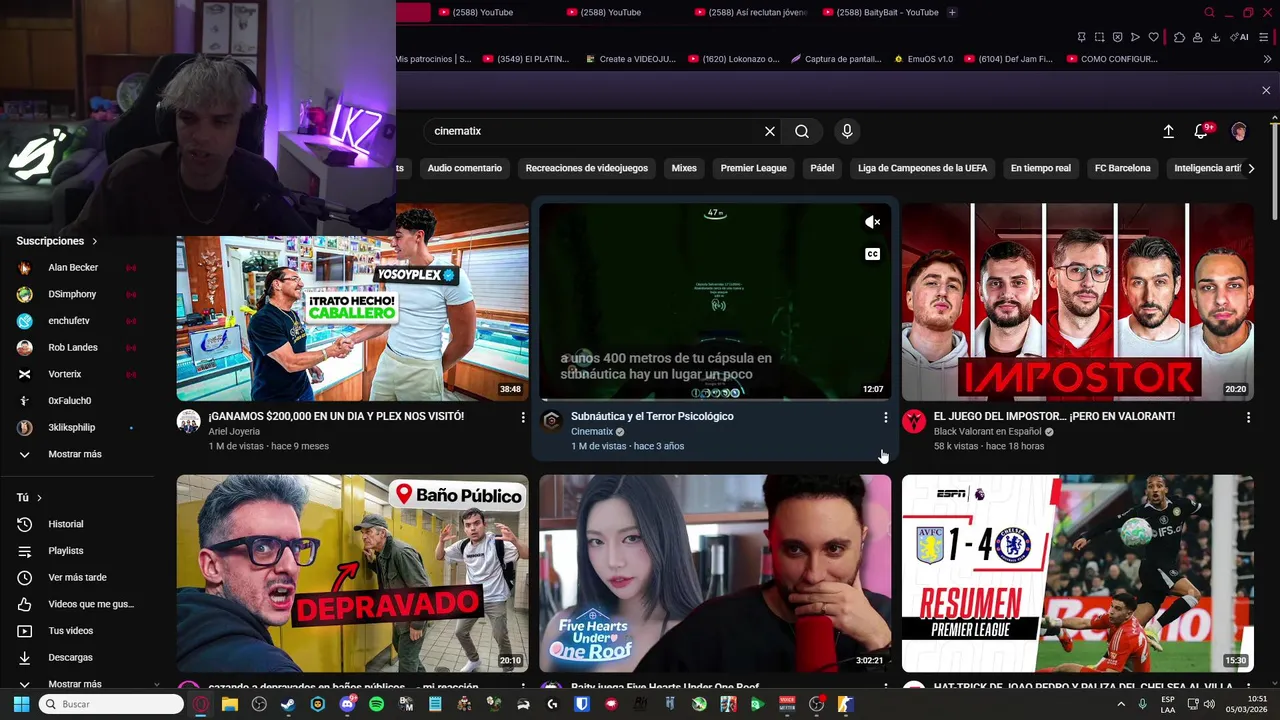The image size is (1280, 720).
Task: Open Windows Start menu
Action: pos(21,704)
